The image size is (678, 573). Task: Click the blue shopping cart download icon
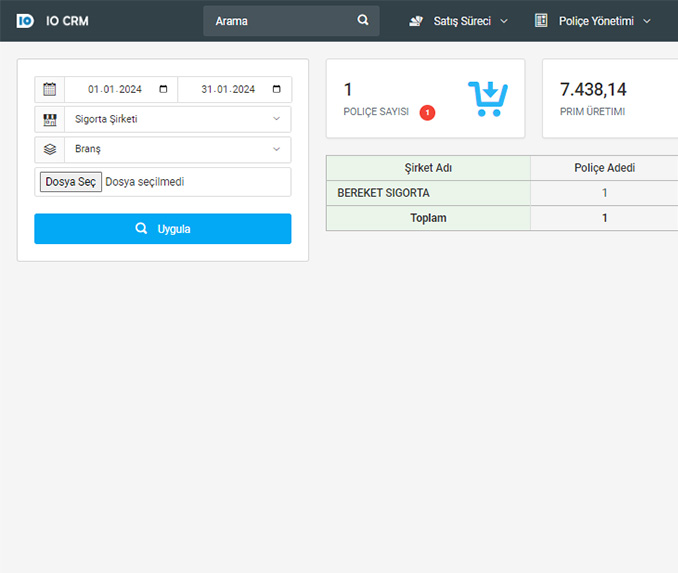coord(487,98)
